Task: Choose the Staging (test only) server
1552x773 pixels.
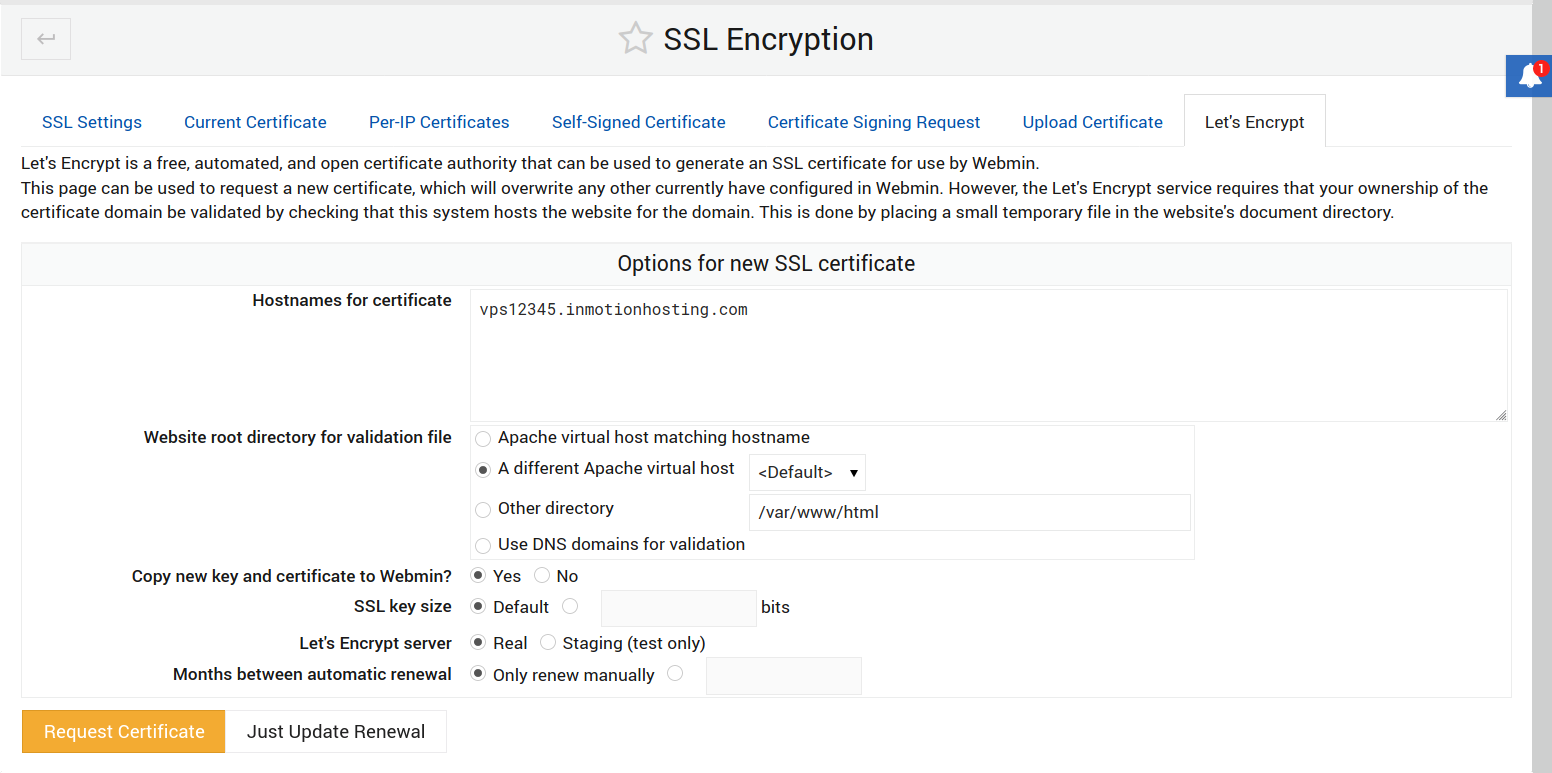Action: point(548,643)
